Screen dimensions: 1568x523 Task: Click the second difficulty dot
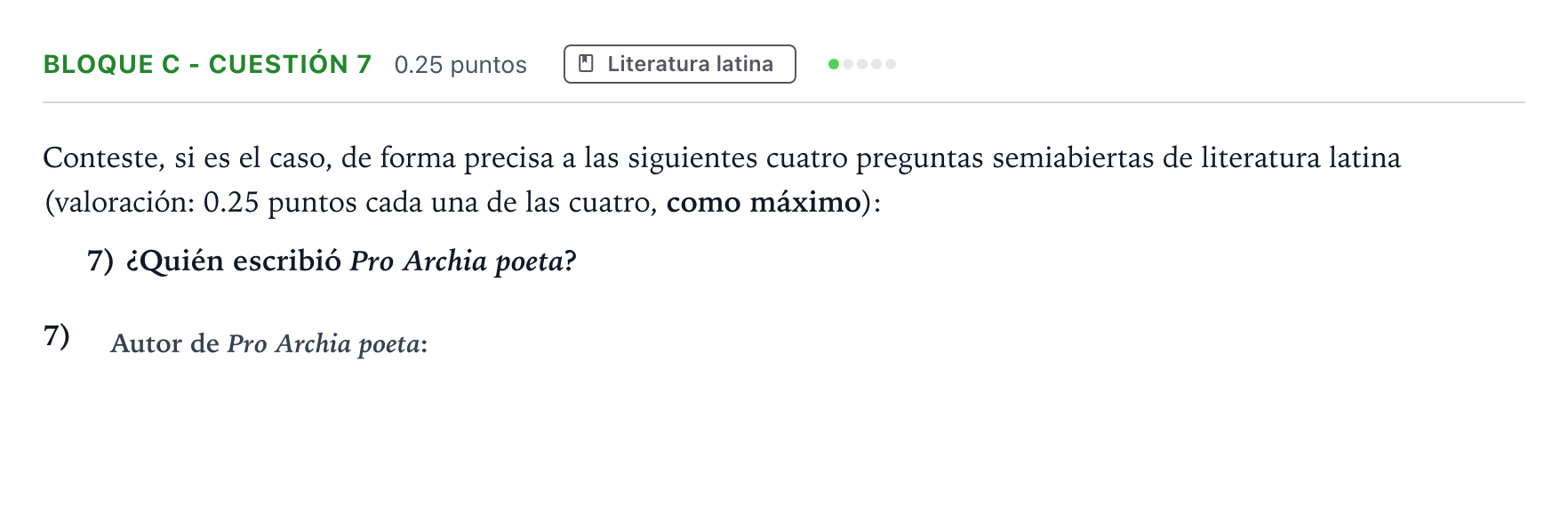[x=848, y=64]
